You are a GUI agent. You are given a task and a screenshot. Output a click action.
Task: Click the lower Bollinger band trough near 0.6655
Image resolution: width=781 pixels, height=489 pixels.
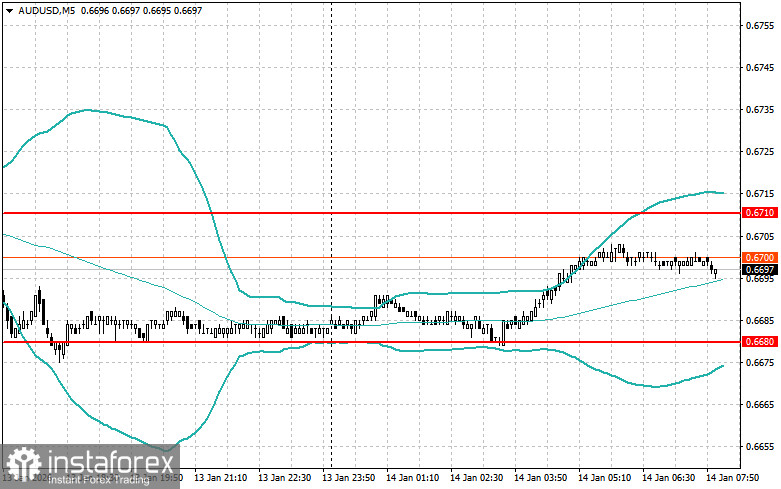166,450
